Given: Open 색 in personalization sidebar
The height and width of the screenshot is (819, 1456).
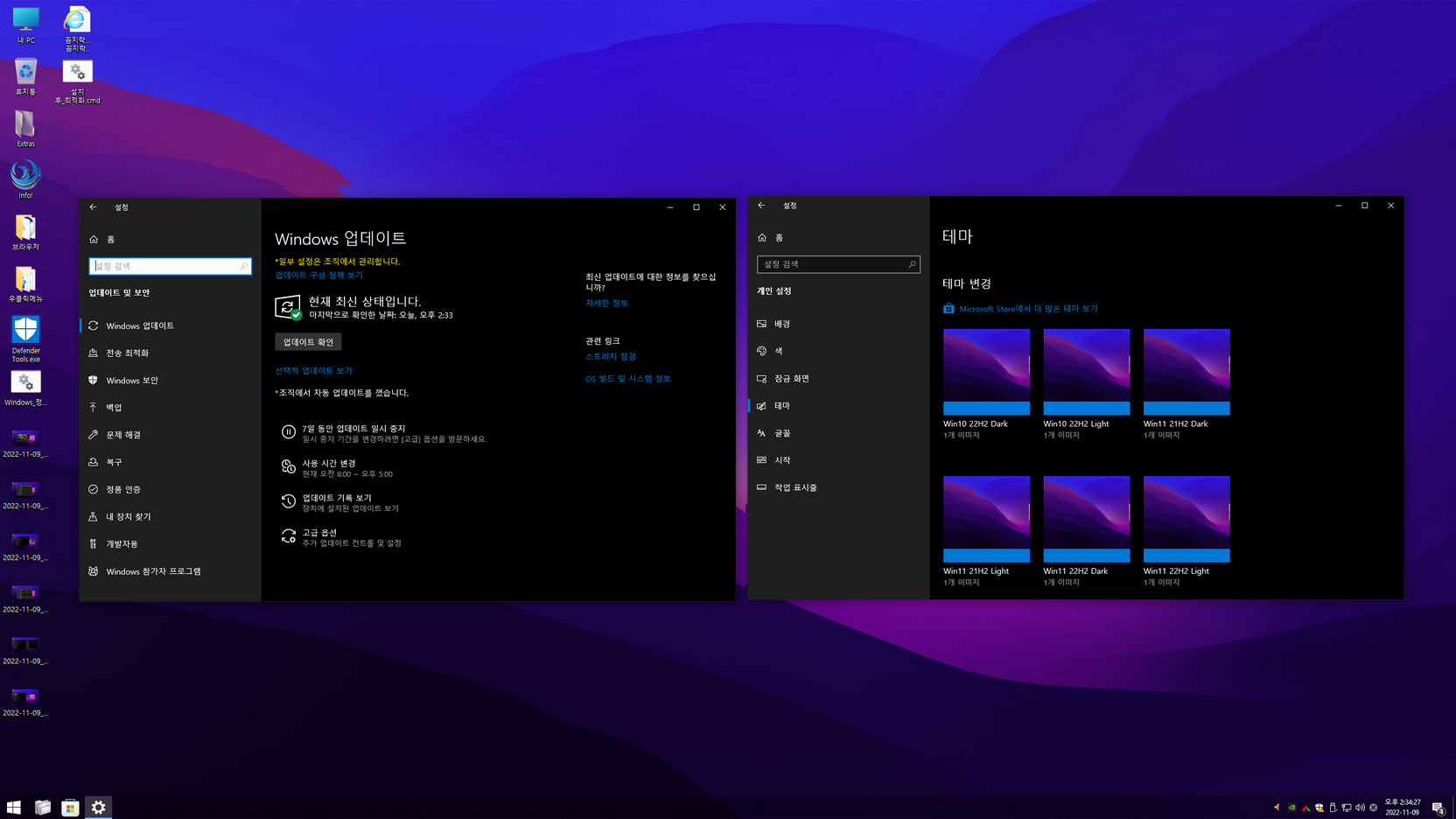Looking at the screenshot, I should tap(838, 351).
